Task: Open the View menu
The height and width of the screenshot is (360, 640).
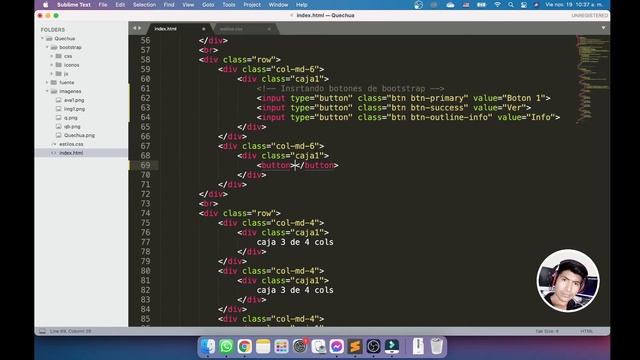Action: [x=188, y=5]
